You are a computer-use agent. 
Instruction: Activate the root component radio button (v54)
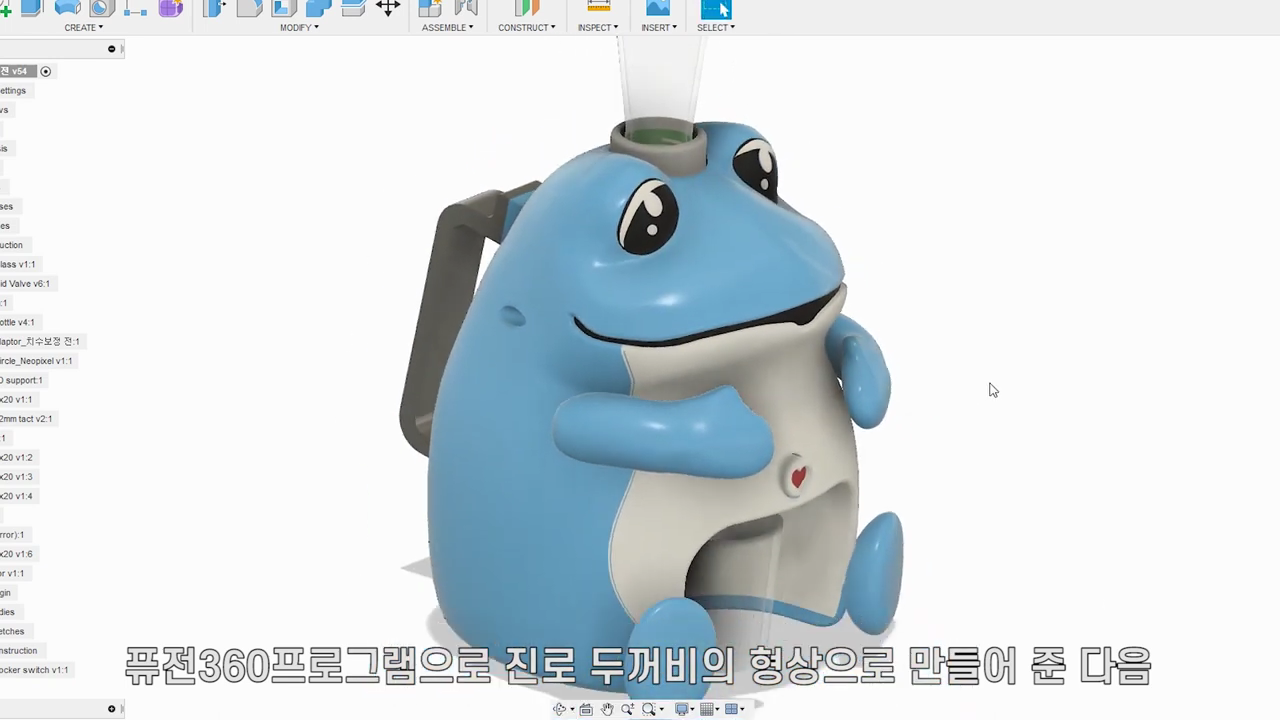tap(46, 71)
